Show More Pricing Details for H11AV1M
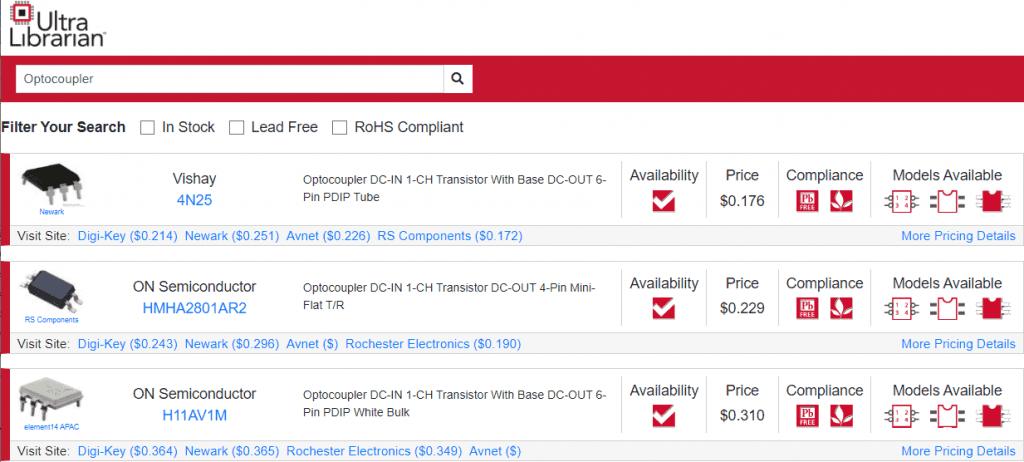Viewport: 1024px width, 462px height. (958, 452)
